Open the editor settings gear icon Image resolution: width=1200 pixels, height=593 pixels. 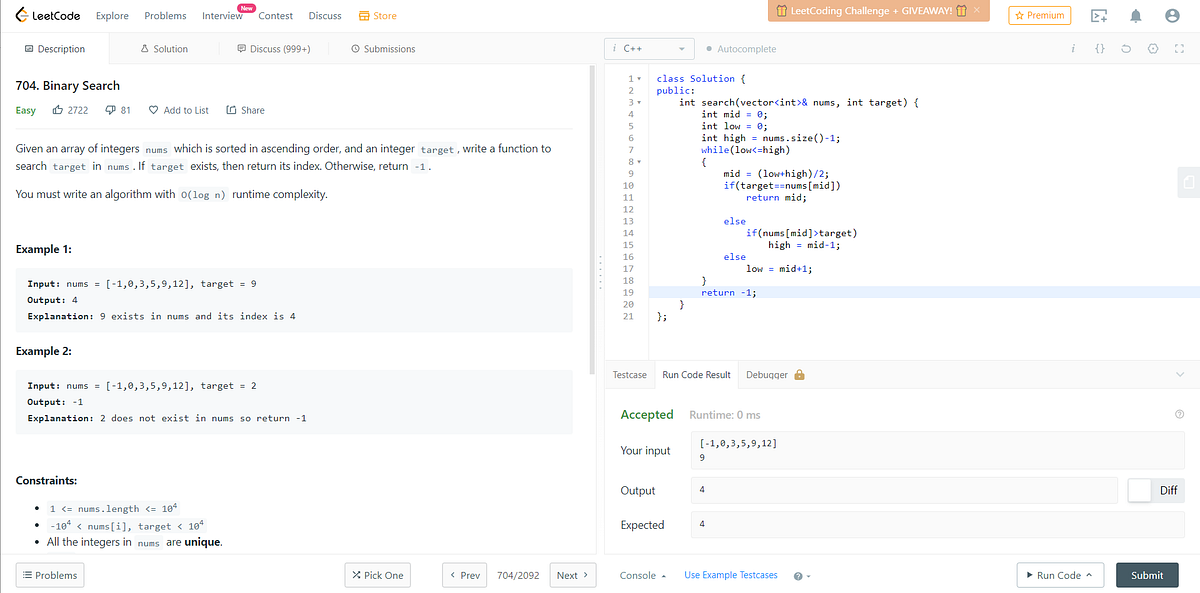coord(1154,48)
